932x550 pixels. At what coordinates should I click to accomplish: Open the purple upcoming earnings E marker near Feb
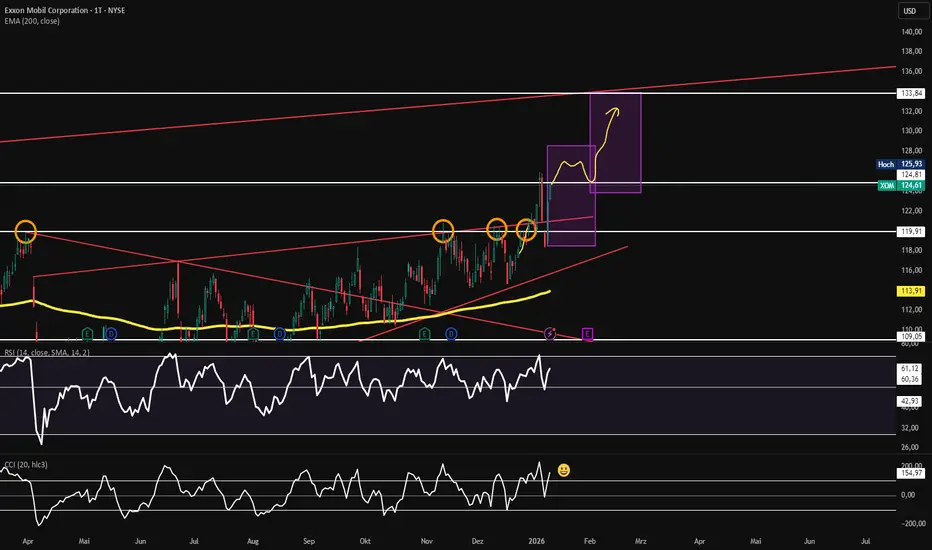click(587, 334)
